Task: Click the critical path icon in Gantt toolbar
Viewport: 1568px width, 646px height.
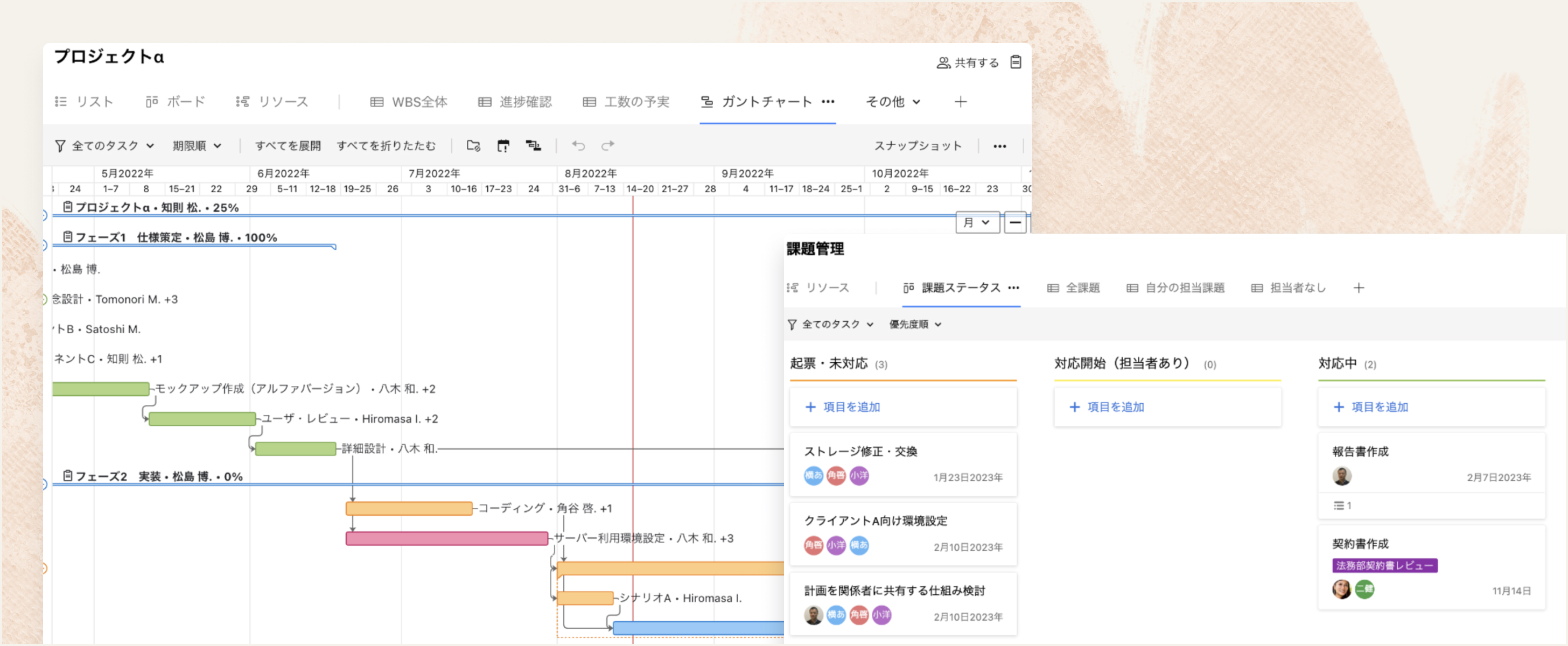Action: pos(533,146)
